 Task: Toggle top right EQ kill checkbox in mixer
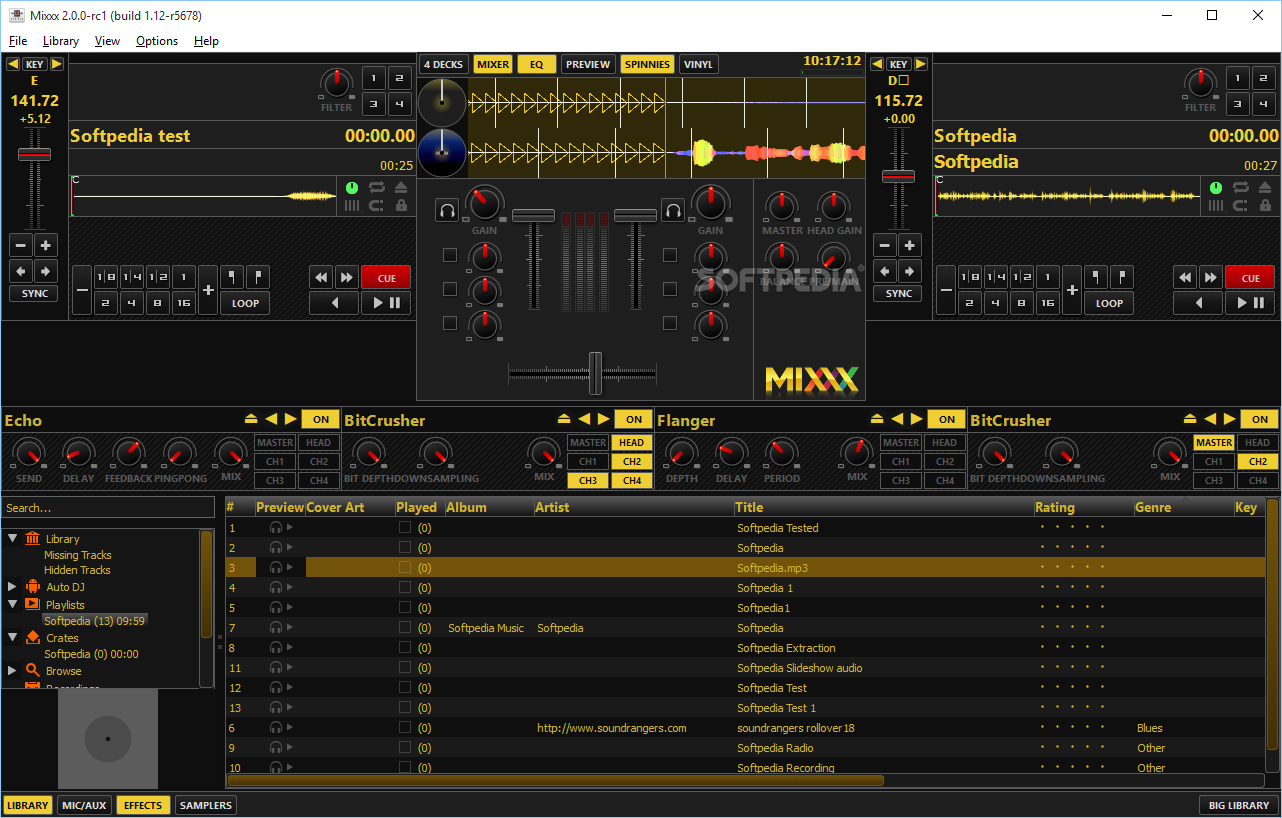(669, 255)
